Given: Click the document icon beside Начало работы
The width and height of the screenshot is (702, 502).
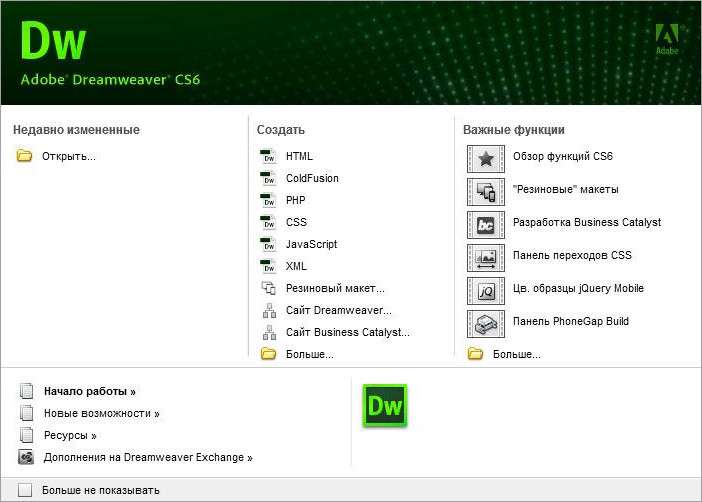Looking at the screenshot, I should tap(26, 391).
